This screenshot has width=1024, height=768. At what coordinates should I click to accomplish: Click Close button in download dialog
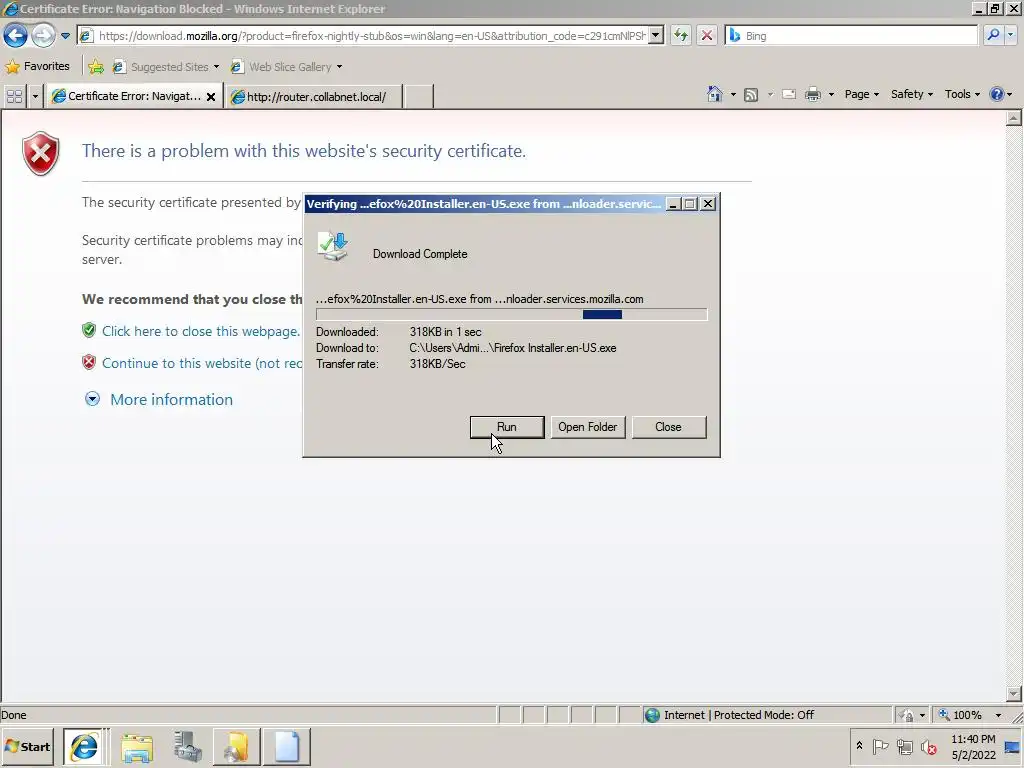[669, 427]
